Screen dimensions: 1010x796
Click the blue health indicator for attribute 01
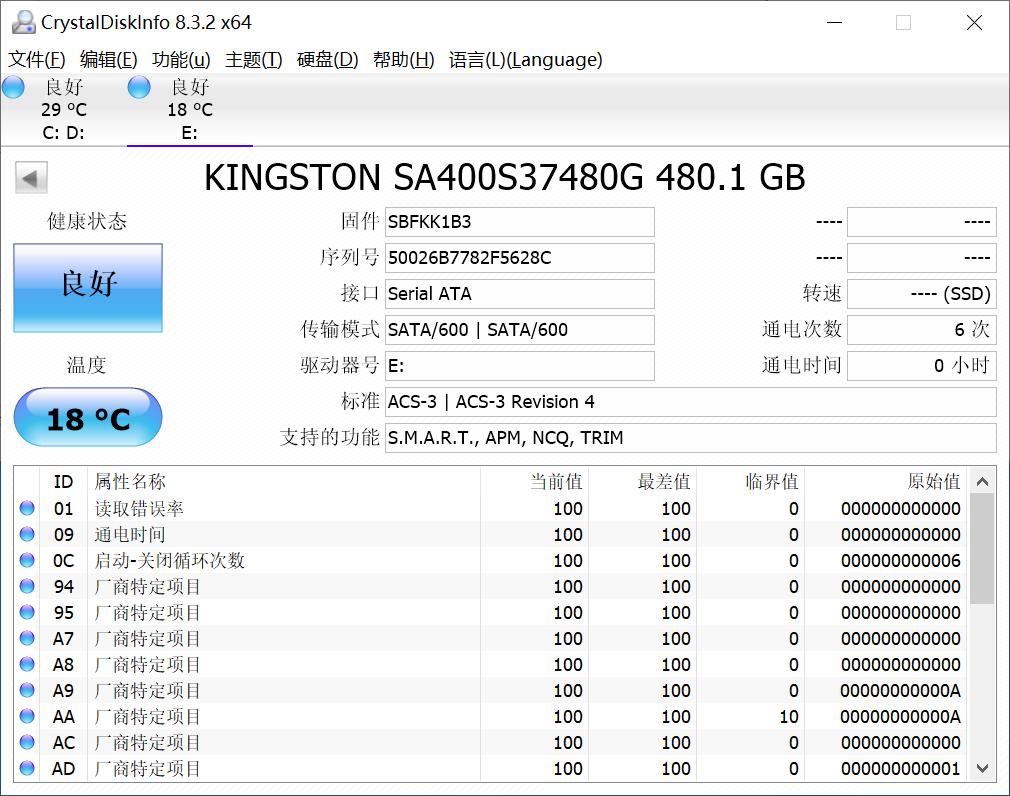pos(27,508)
